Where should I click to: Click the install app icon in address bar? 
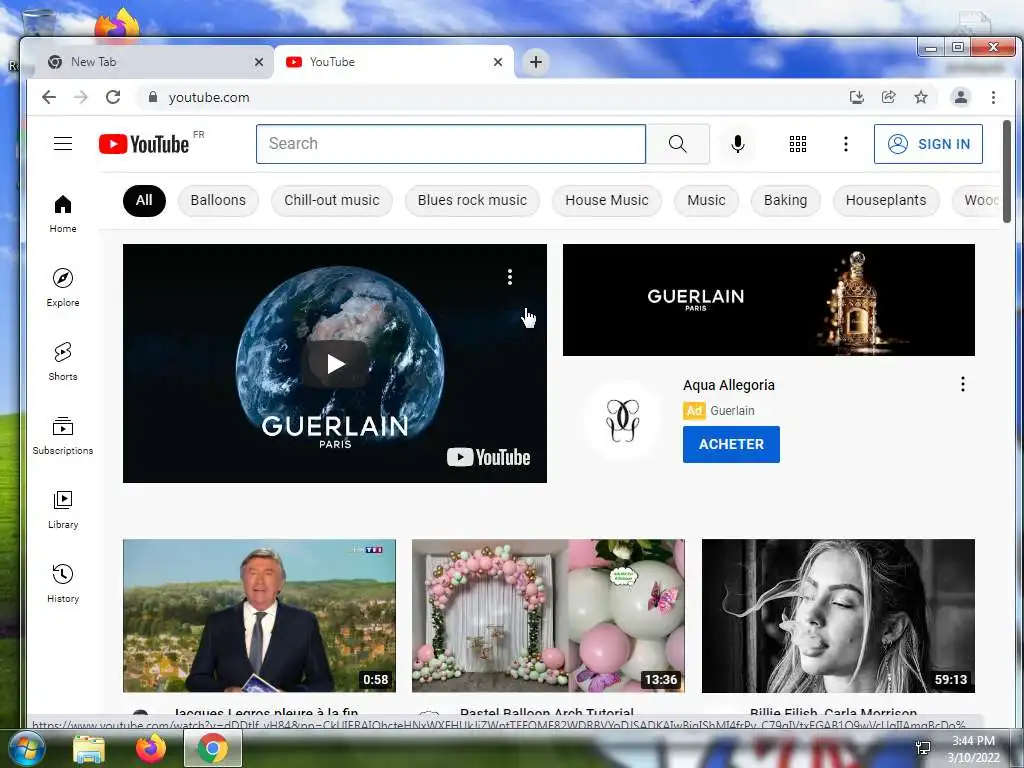coord(856,97)
